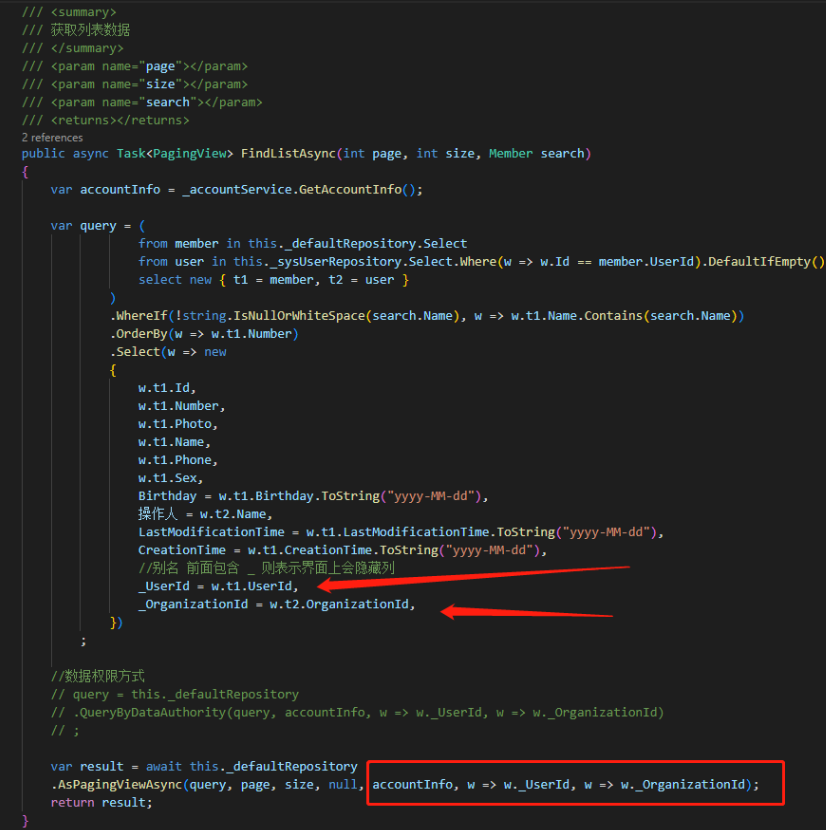Click the 操作人 property alias
This screenshot has width=826, height=830.
160,513
